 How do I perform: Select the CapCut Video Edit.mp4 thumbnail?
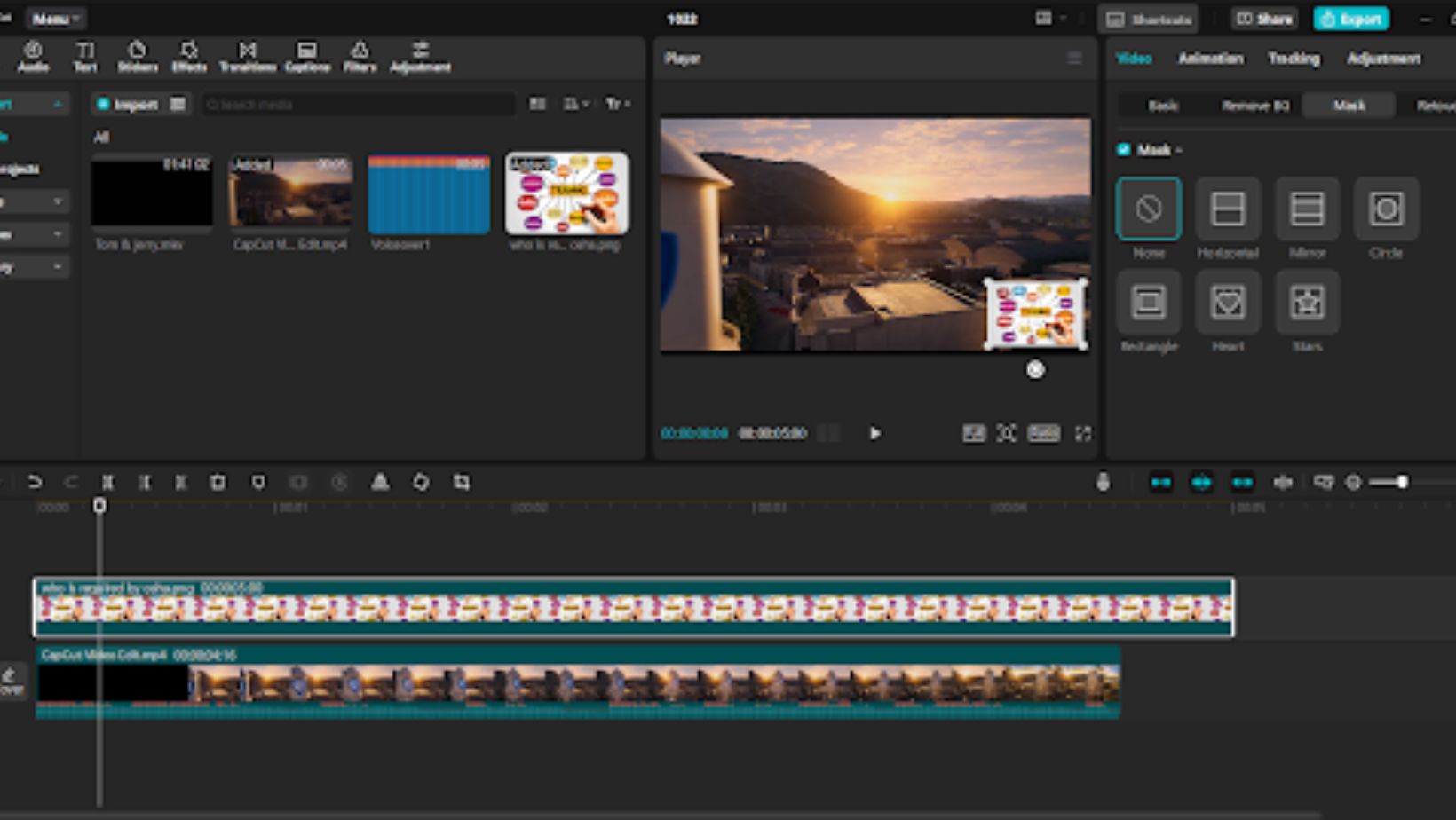point(290,193)
